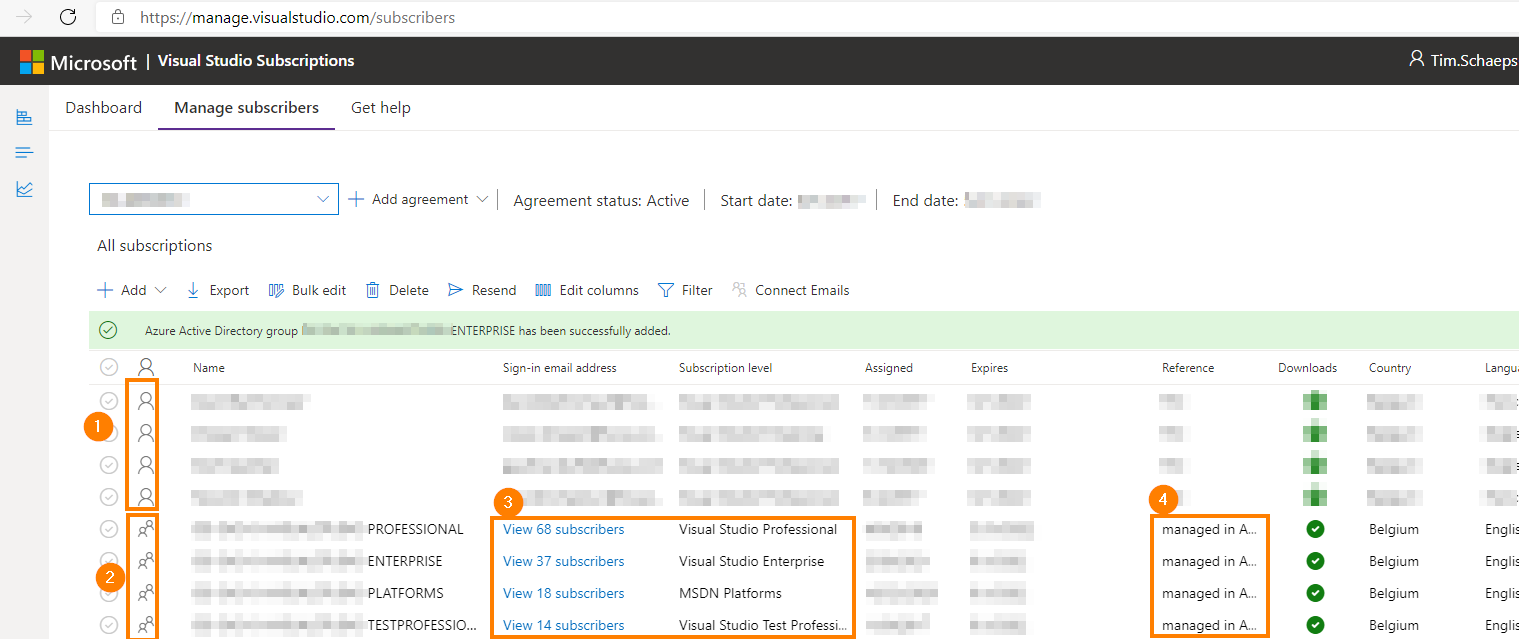Click the Name column header
This screenshot has height=639, width=1519.
tap(209, 368)
